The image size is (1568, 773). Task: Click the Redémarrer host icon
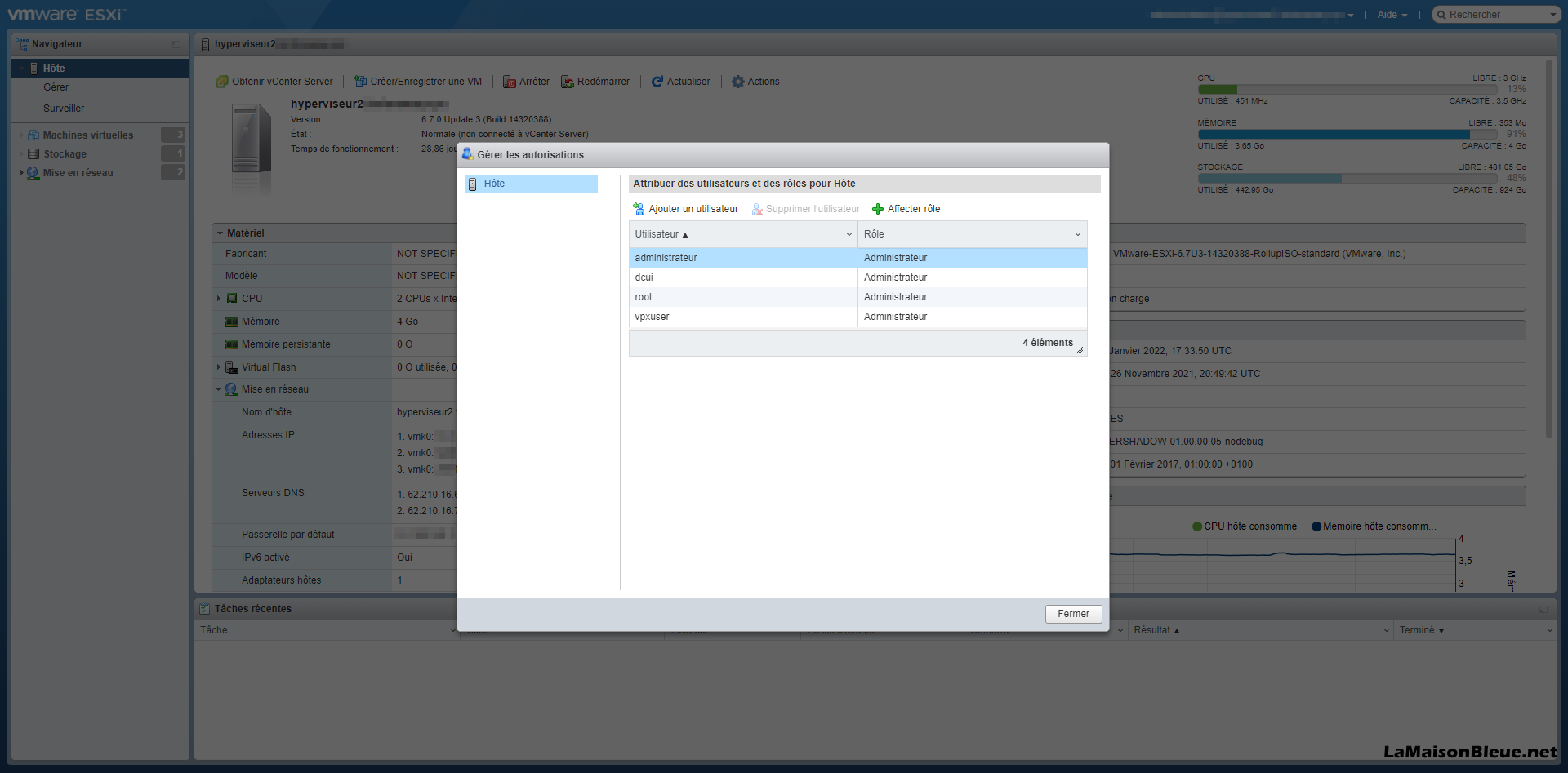pos(568,82)
